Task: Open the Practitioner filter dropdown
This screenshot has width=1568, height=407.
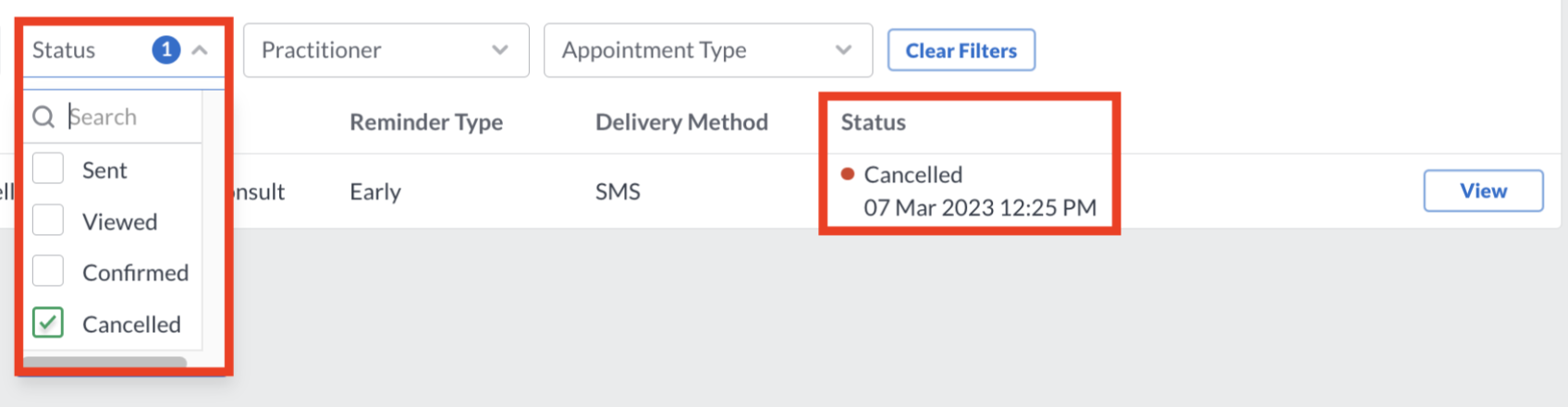Action: (386, 50)
